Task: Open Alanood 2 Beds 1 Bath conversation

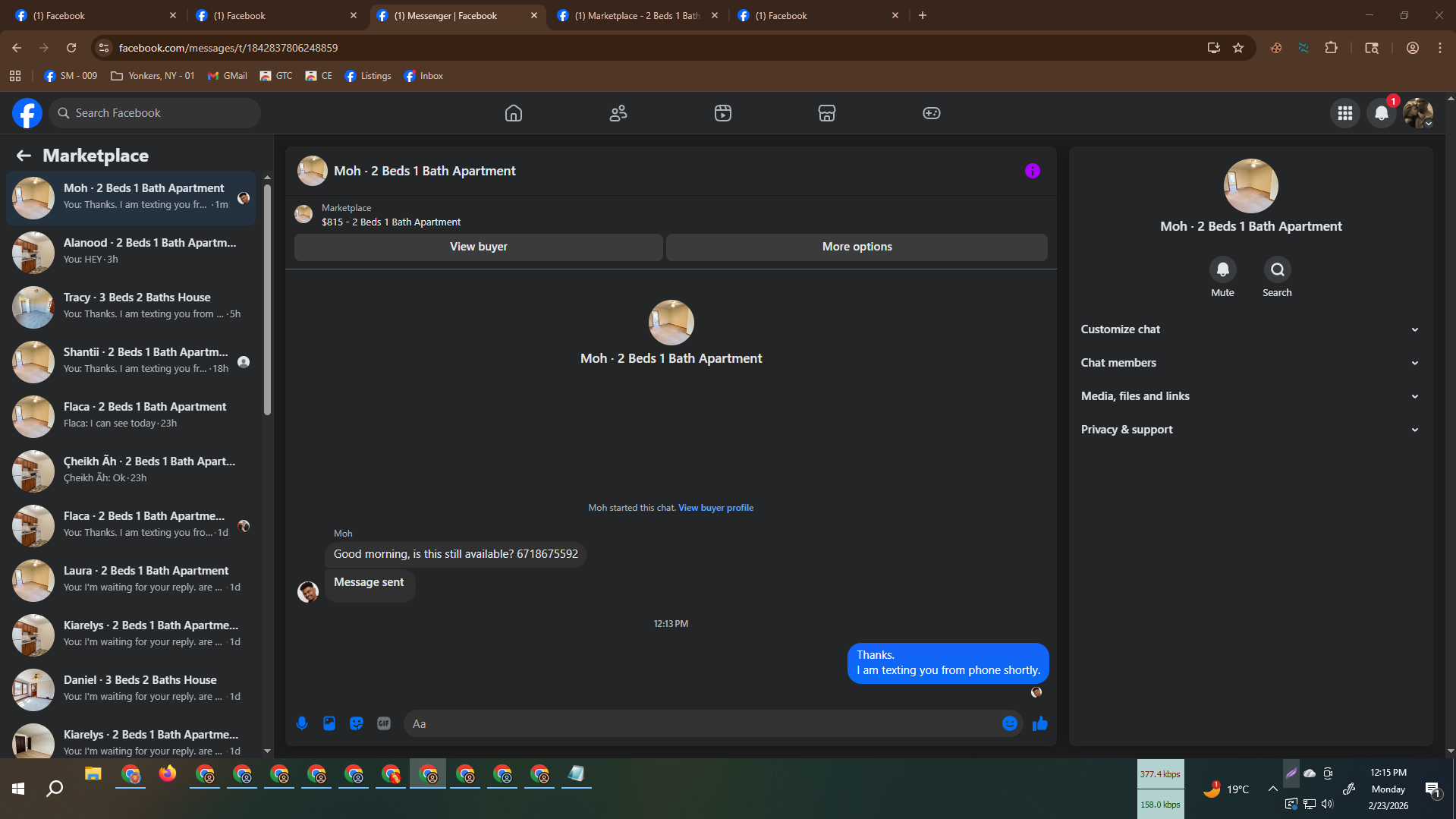Action: pyautogui.click(x=131, y=252)
